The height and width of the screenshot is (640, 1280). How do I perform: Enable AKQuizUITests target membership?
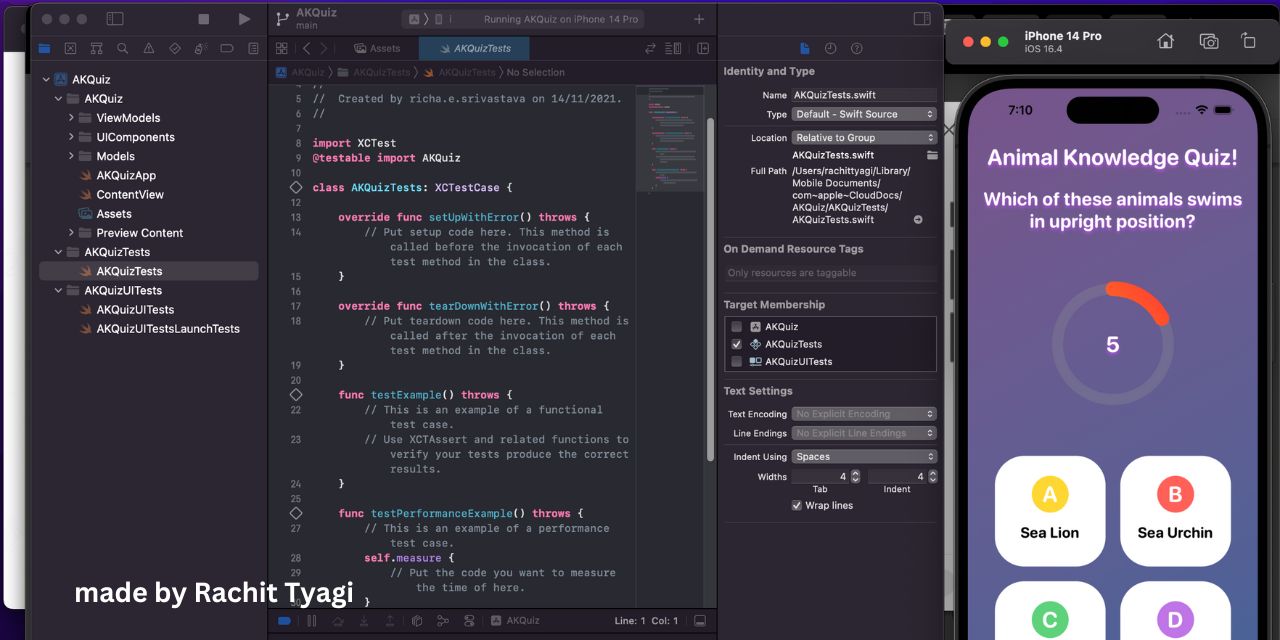tap(737, 361)
